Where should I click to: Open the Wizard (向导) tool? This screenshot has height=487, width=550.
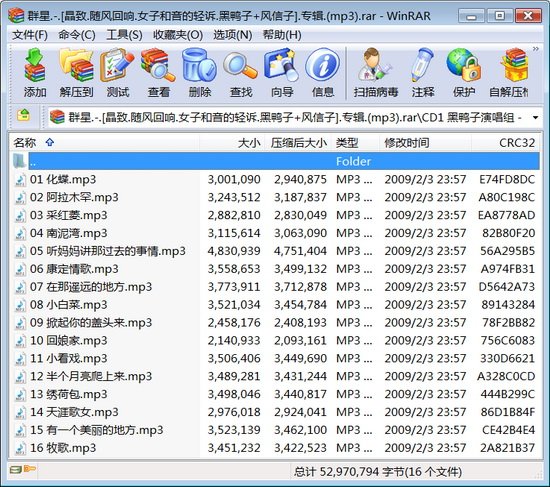(282, 73)
